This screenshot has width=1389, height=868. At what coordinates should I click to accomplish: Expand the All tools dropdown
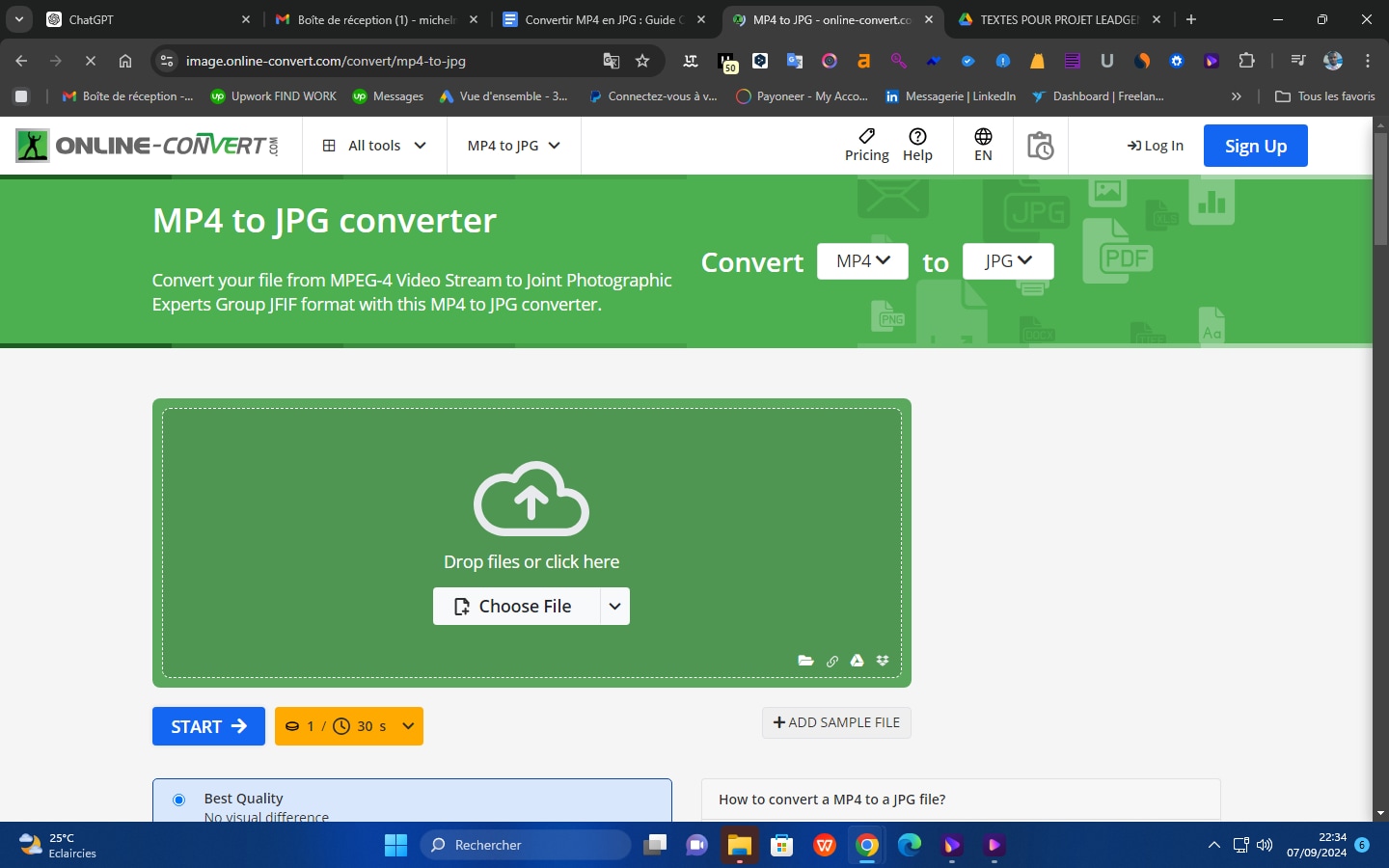pyautogui.click(x=374, y=146)
